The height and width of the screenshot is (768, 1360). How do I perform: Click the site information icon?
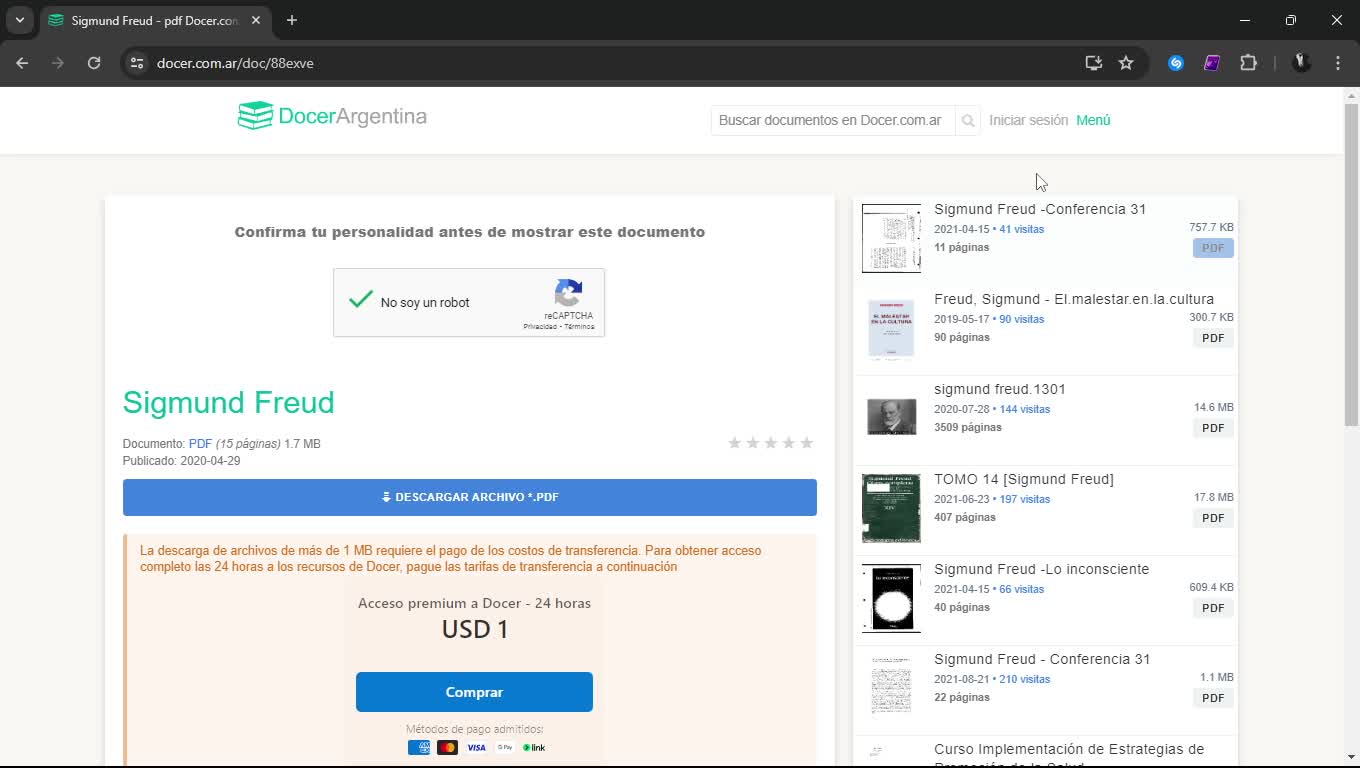pyautogui.click(x=137, y=63)
